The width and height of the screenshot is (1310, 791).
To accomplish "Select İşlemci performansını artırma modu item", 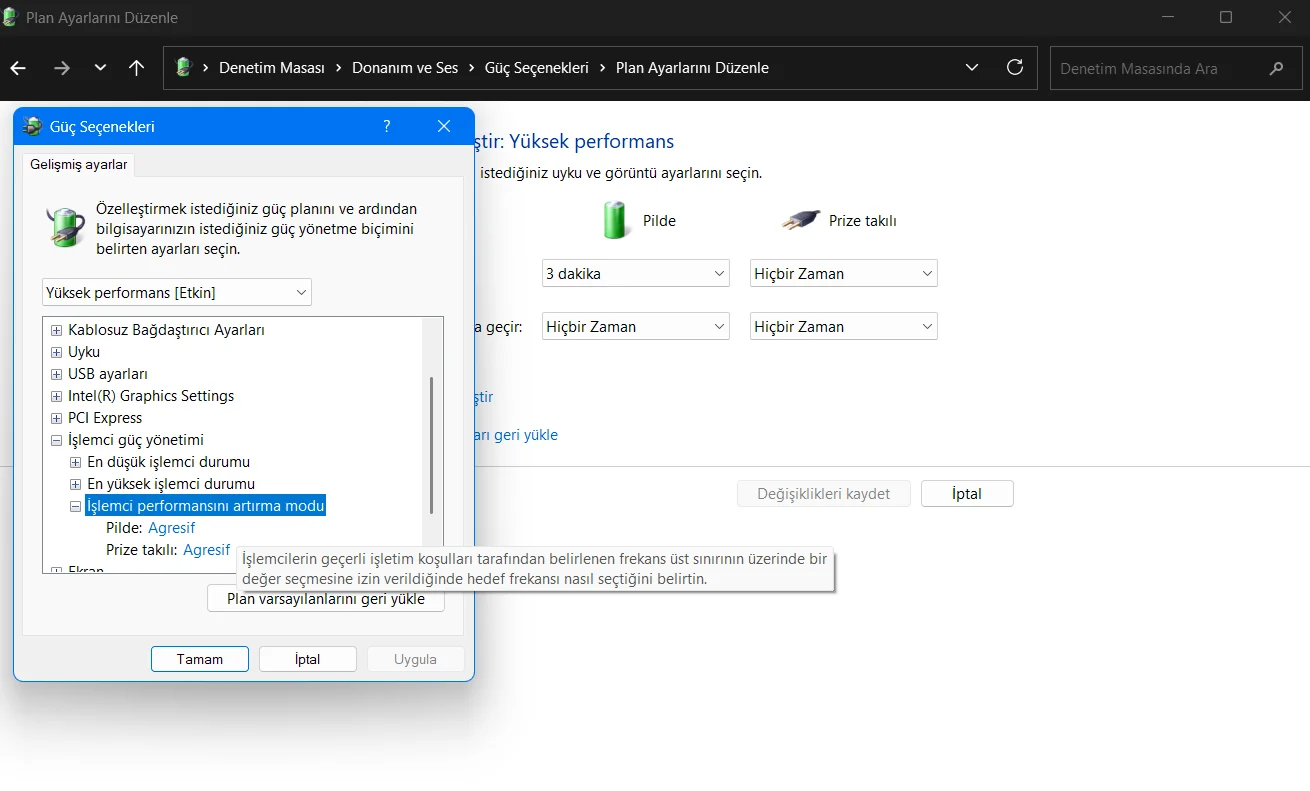I will (x=206, y=506).
